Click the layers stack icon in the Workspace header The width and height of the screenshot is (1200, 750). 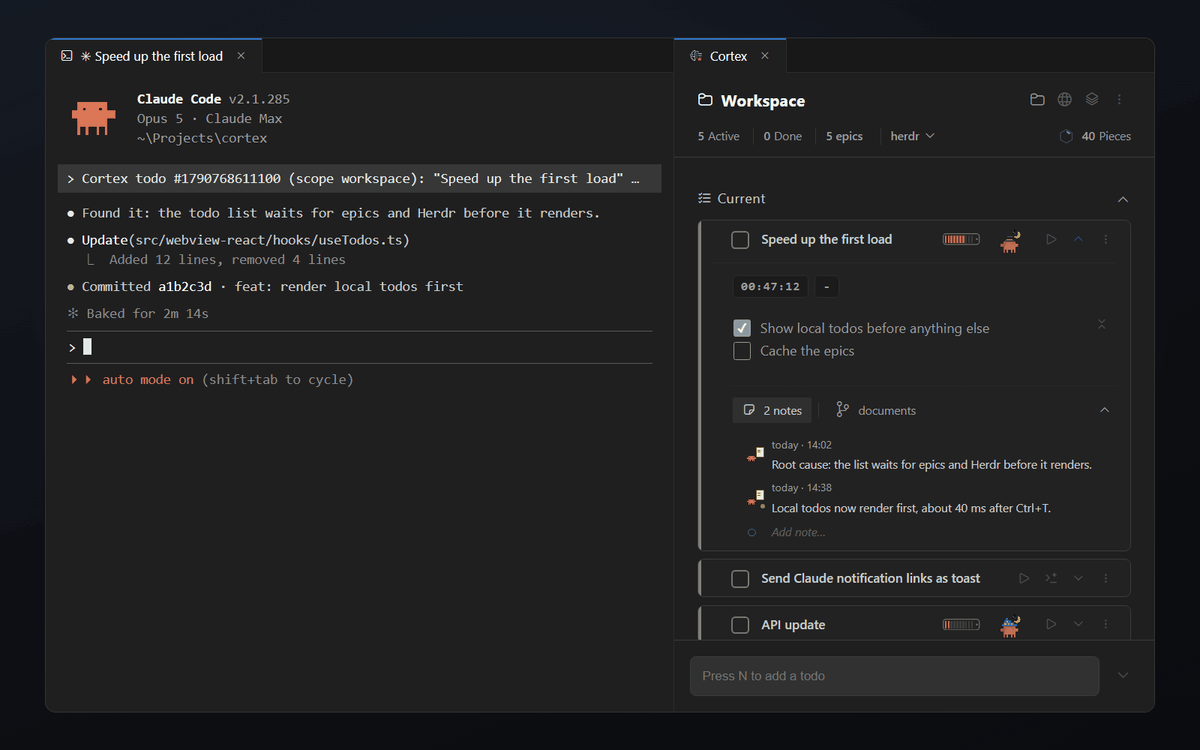[1092, 100]
